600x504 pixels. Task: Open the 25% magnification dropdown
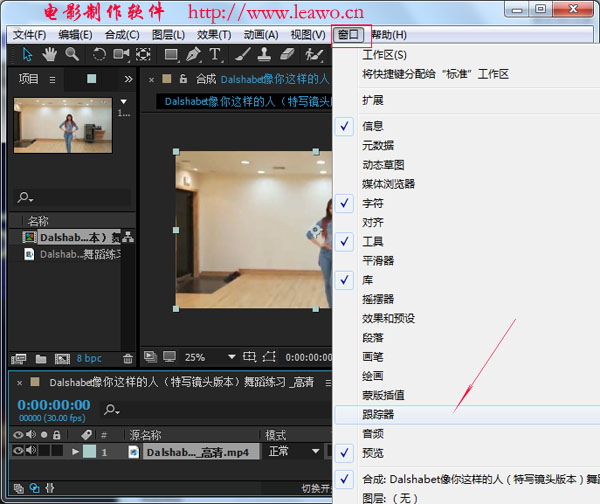tap(210, 357)
